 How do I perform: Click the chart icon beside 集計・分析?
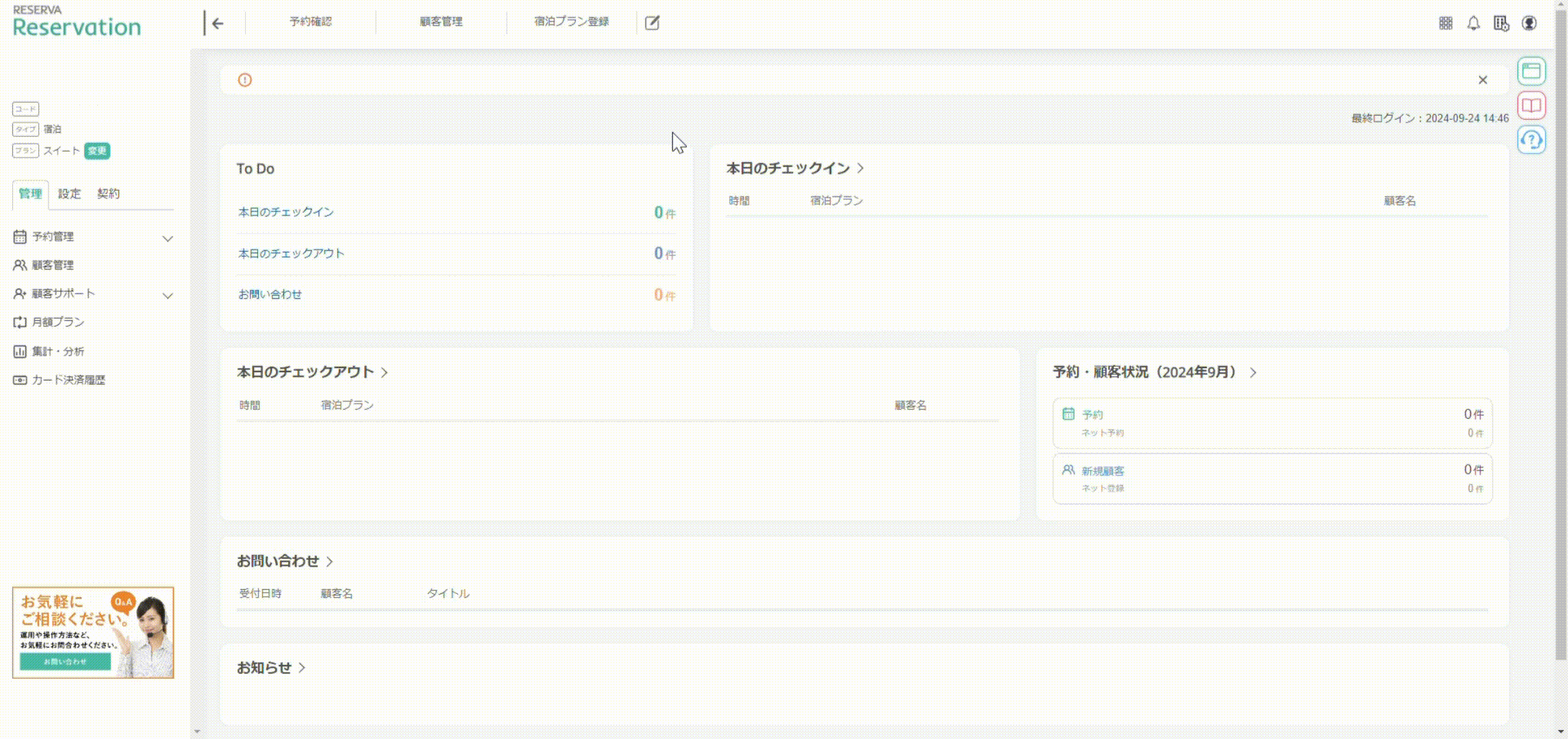click(x=20, y=351)
